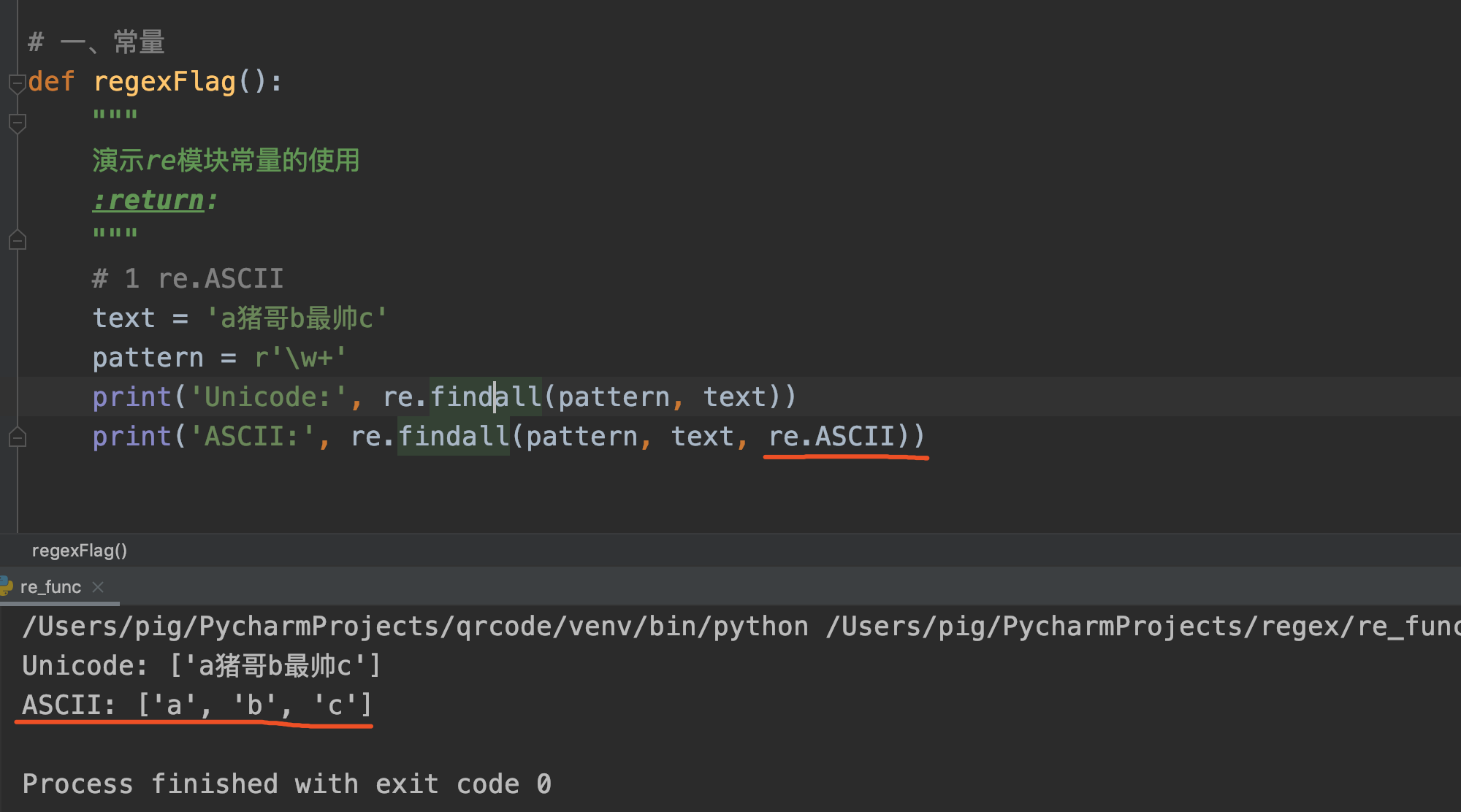Select the ASCII output line in the console

pos(194,704)
